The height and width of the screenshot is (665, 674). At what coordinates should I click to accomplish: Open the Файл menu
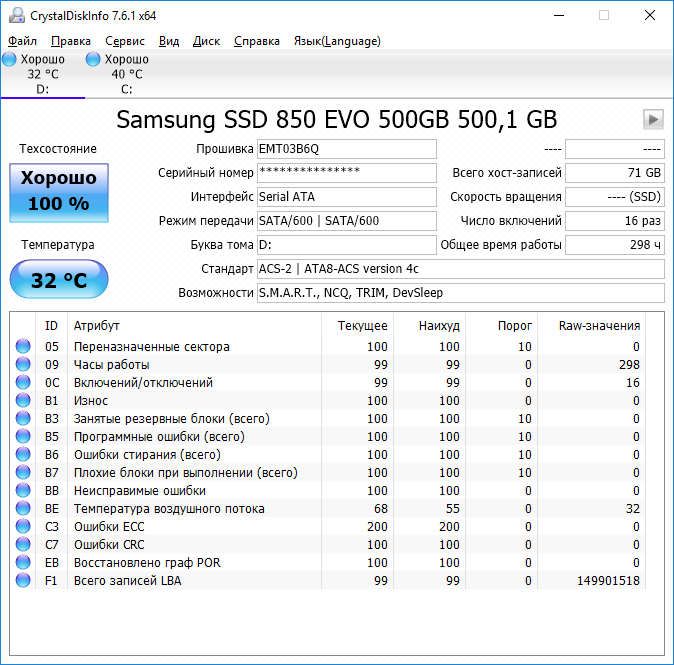tap(22, 41)
